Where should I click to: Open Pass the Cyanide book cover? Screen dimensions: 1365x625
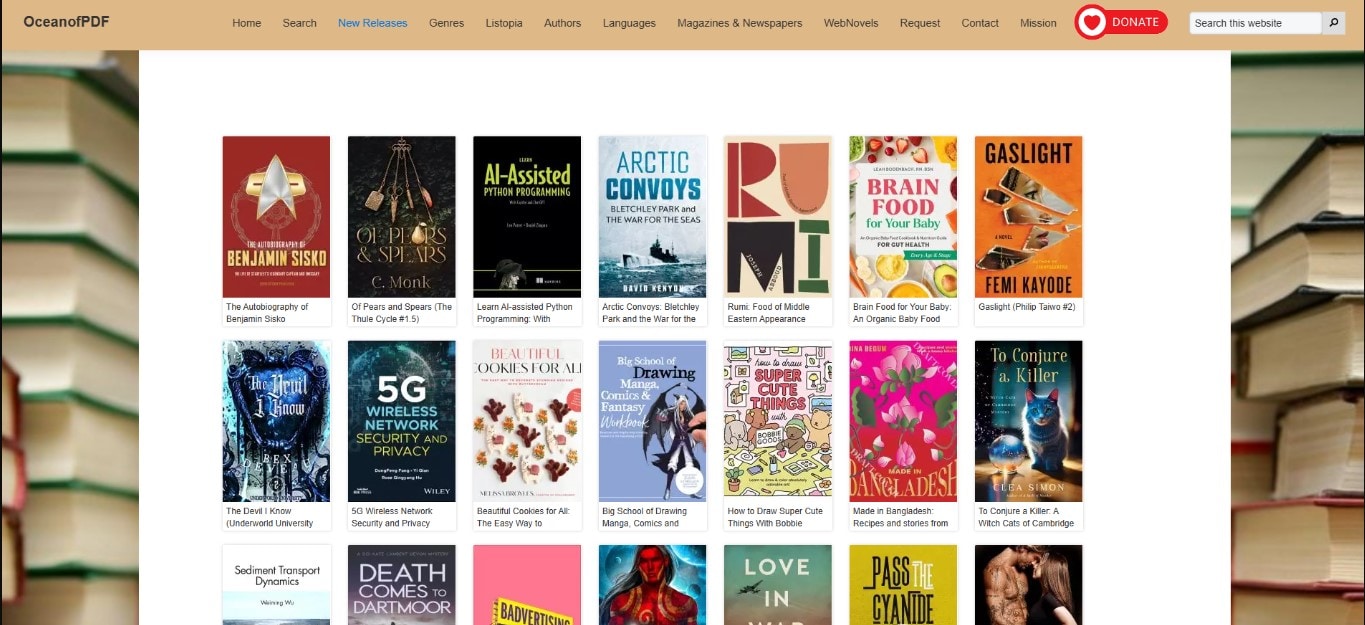tap(904, 585)
